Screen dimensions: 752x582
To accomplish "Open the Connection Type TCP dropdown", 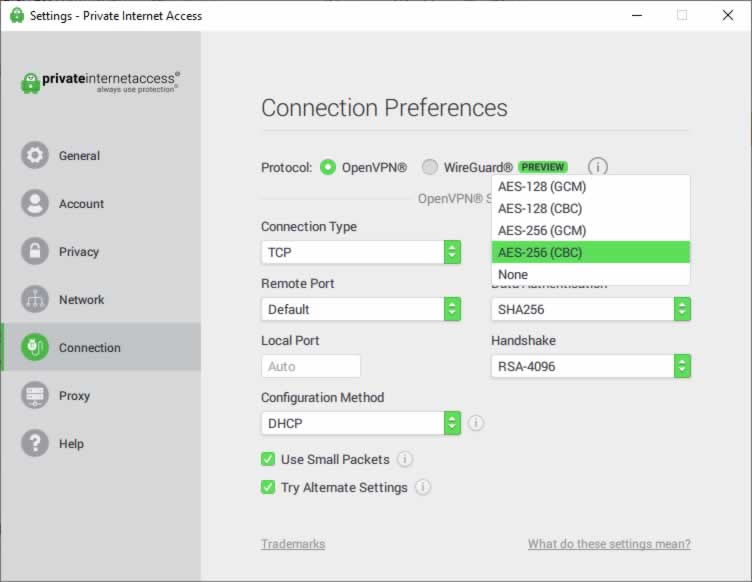I will [x=361, y=252].
